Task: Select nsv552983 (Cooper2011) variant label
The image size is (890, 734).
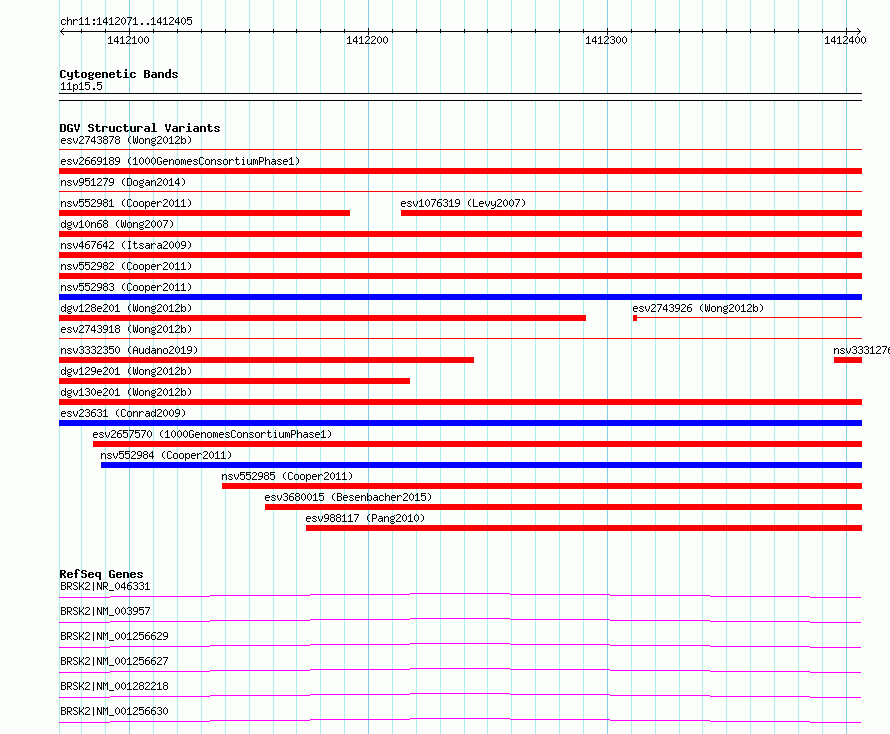Action: (126, 287)
